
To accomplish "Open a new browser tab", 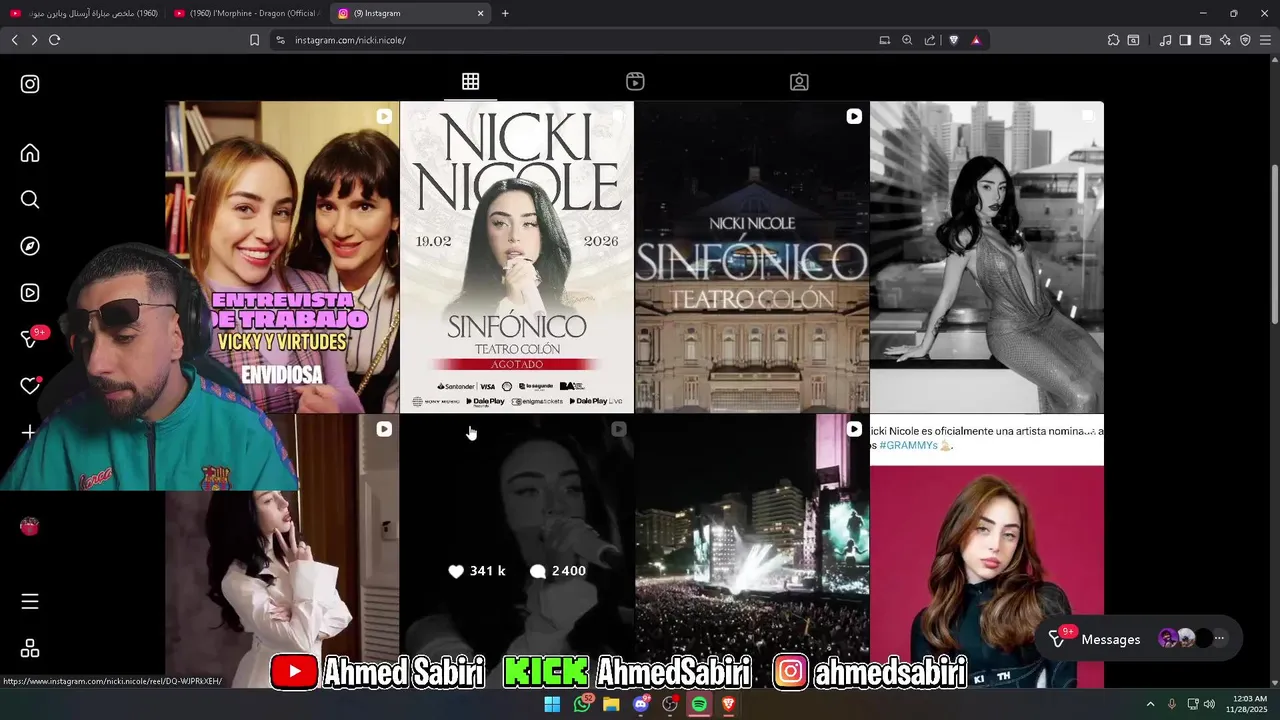I will [505, 13].
